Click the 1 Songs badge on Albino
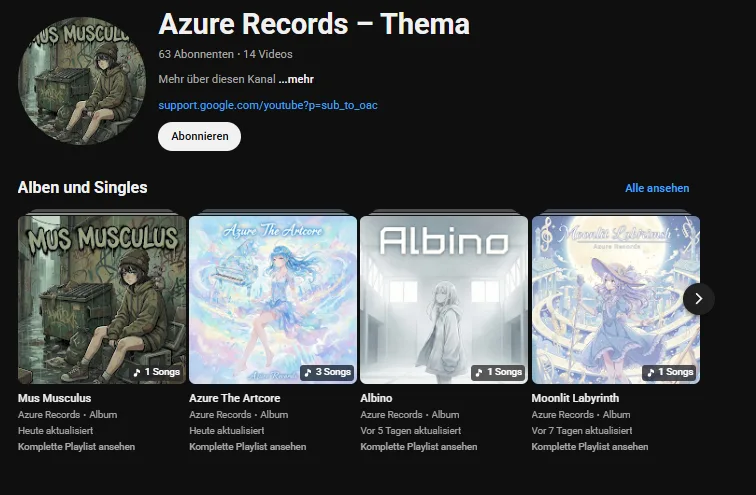The height and width of the screenshot is (495, 756). tap(498, 372)
